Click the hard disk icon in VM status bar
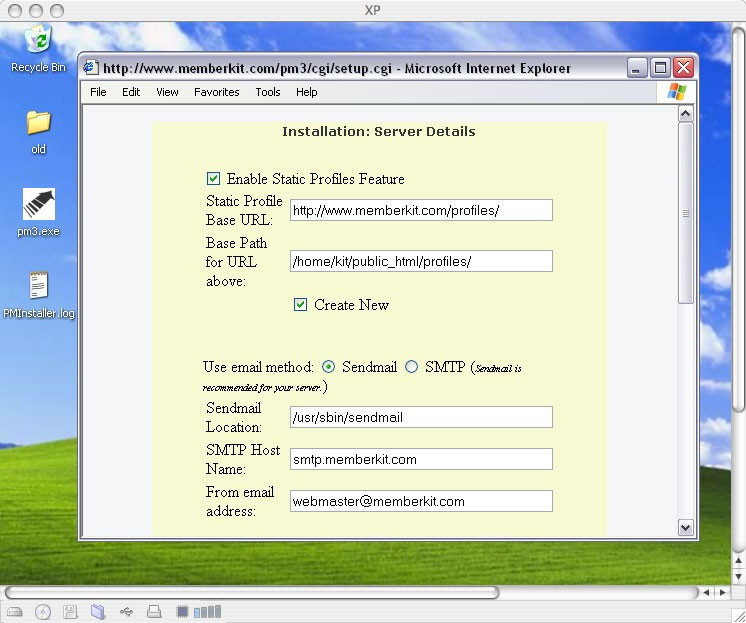 15,612
